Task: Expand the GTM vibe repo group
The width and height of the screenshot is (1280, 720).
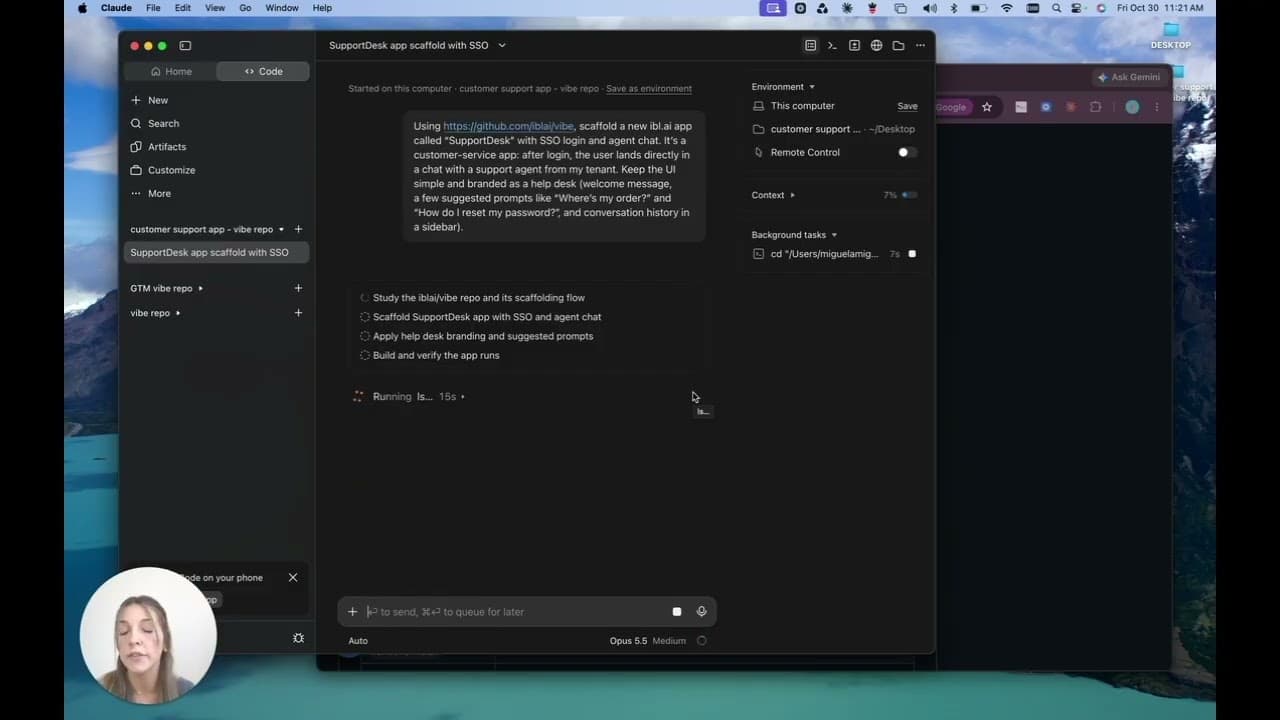Action: click(200, 288)
